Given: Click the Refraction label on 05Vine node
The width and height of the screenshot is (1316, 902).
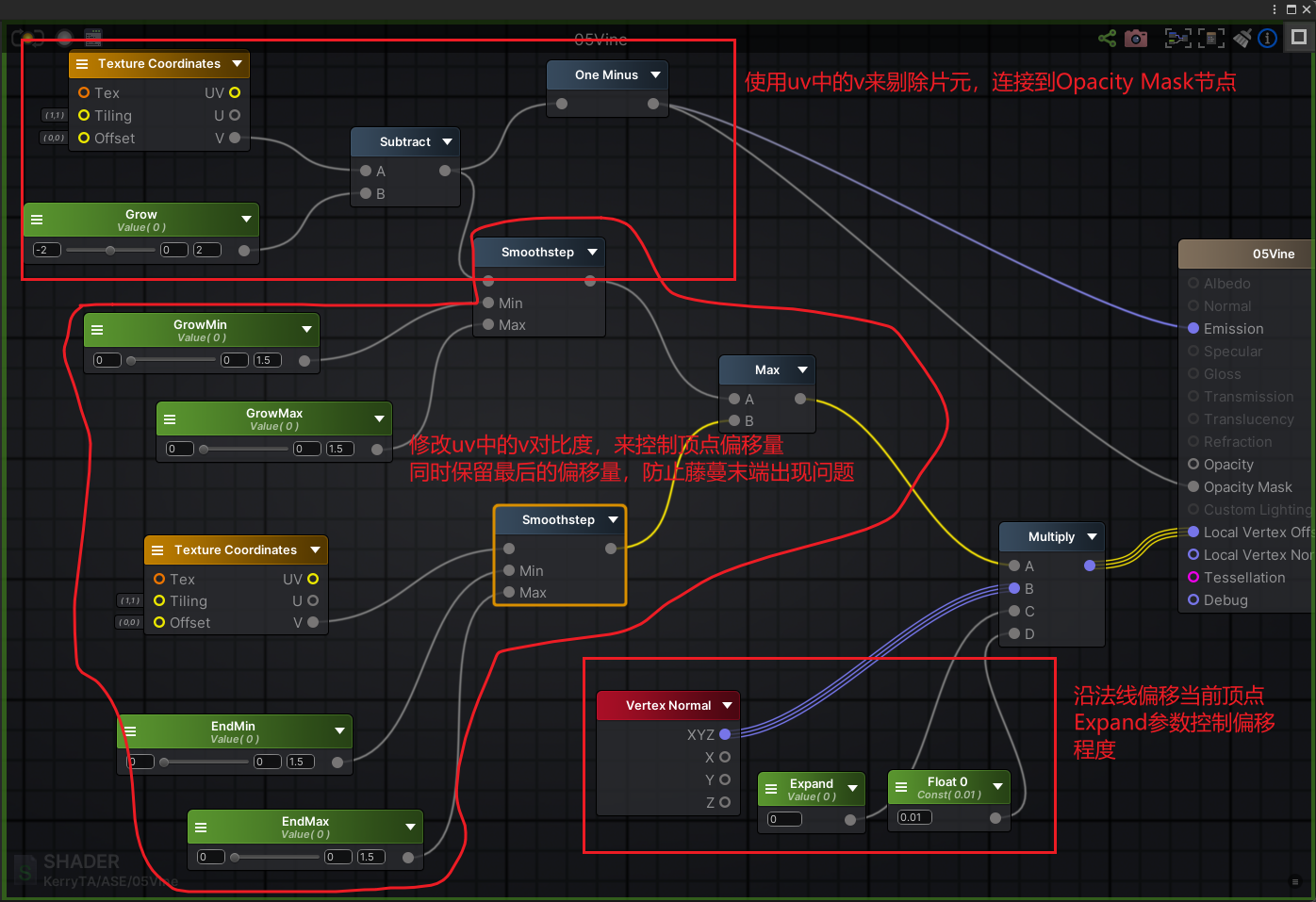Looking at the screenshot, I should [1238, 441].
